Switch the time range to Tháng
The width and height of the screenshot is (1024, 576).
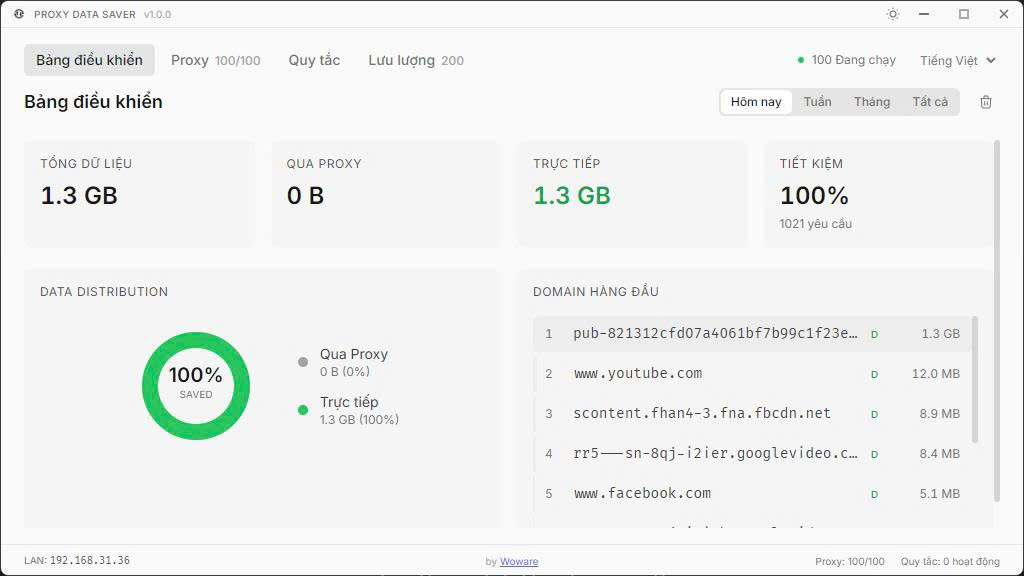click(872, 102)
